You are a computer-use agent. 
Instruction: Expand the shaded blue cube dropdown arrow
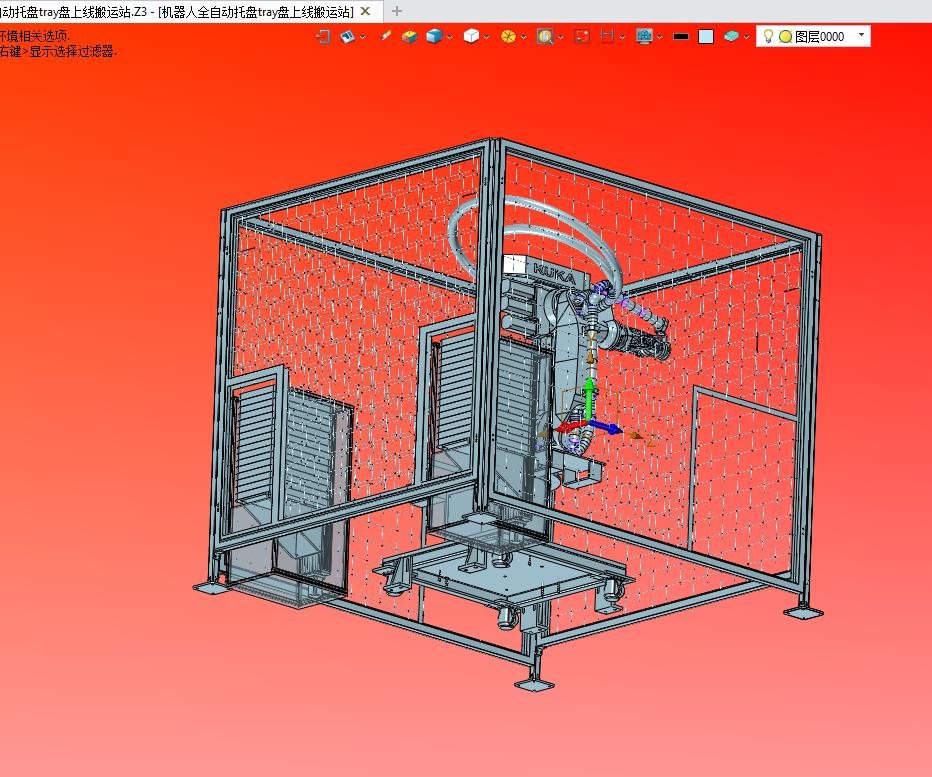[449, 37]
